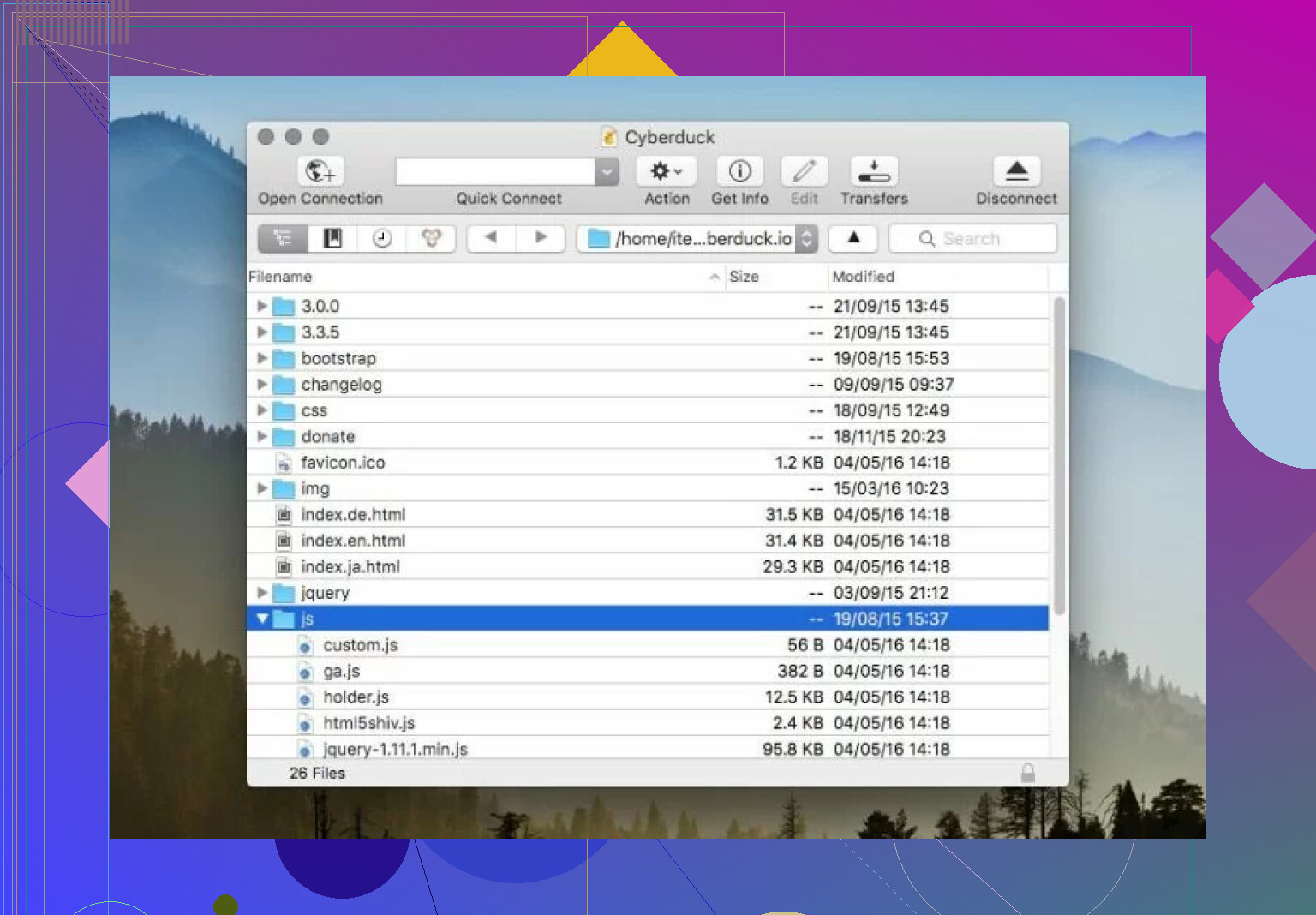The width and height of the screenshot is (1316, 915).
Task: Sort by the Modified column header
Action: pos(863,277)
